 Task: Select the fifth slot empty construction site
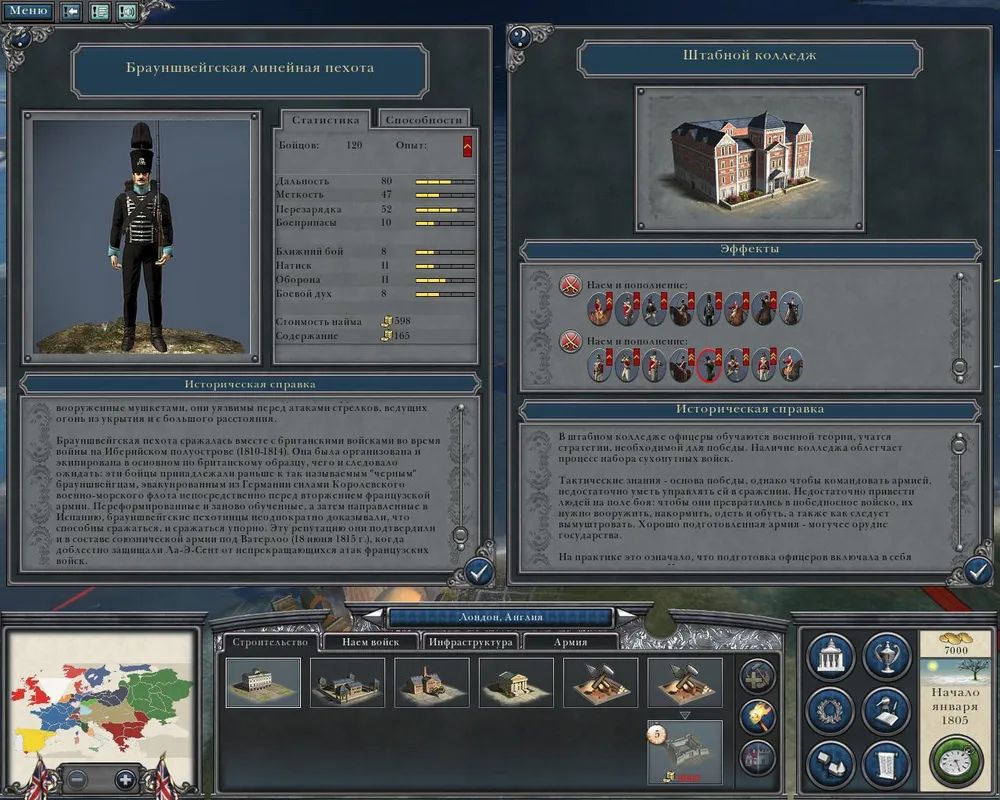click(600, 683)
